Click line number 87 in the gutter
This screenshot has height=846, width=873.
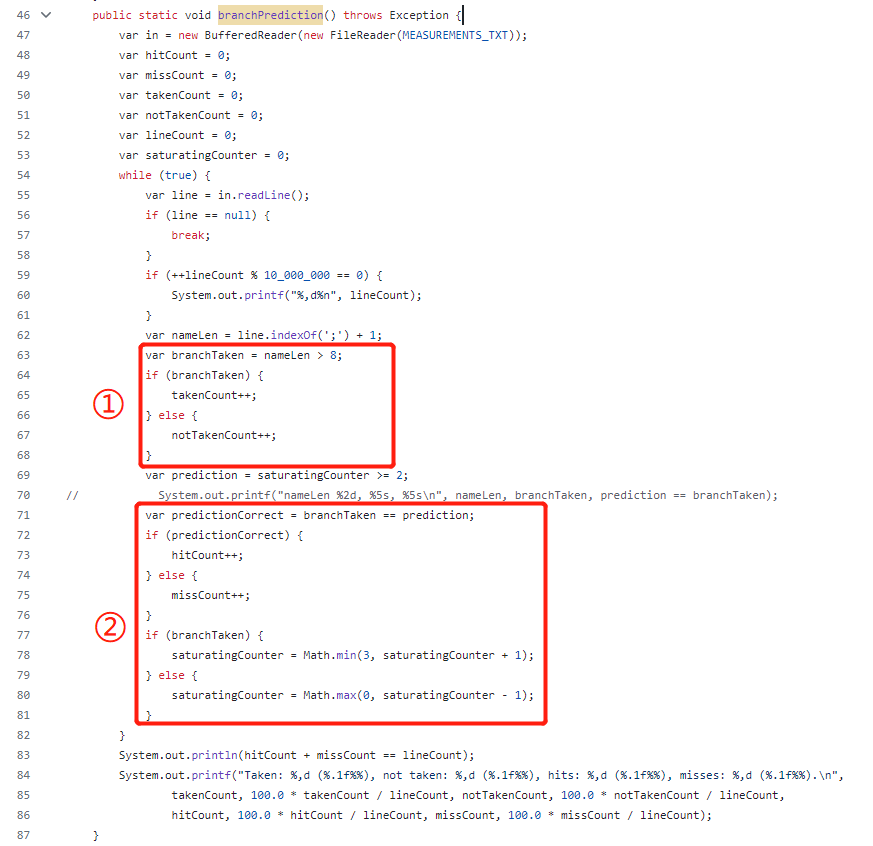click(x=23, y=835)
